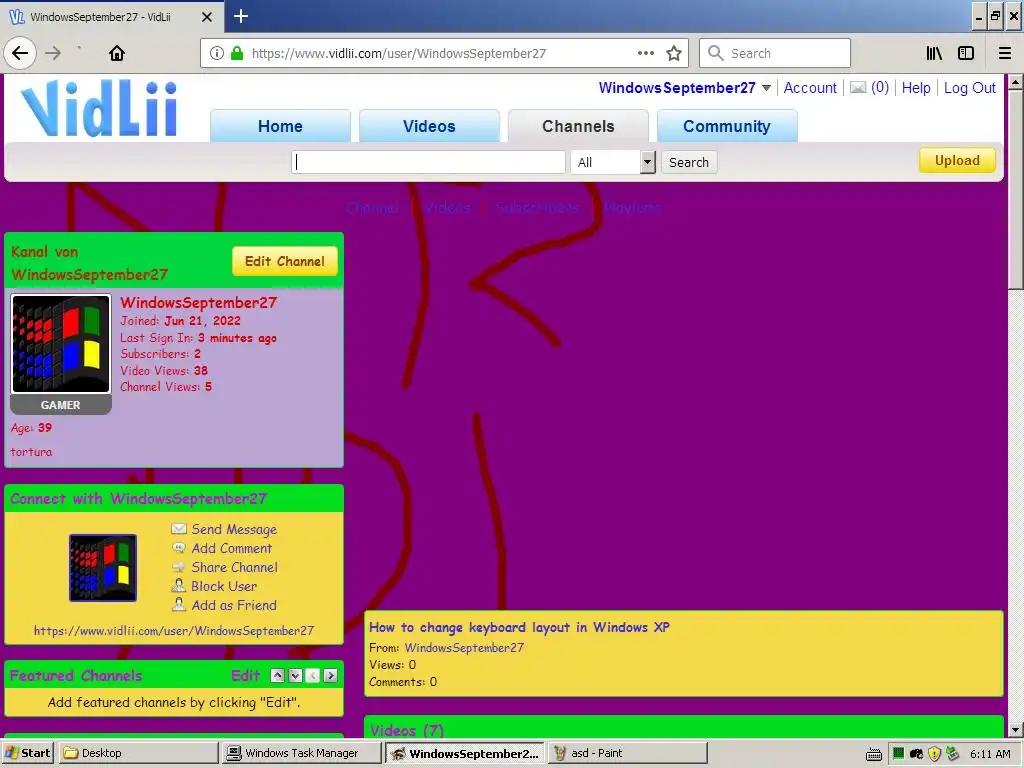Click Block User link
The width and height of the screenshot is (1024, 768).
(224, 586)
